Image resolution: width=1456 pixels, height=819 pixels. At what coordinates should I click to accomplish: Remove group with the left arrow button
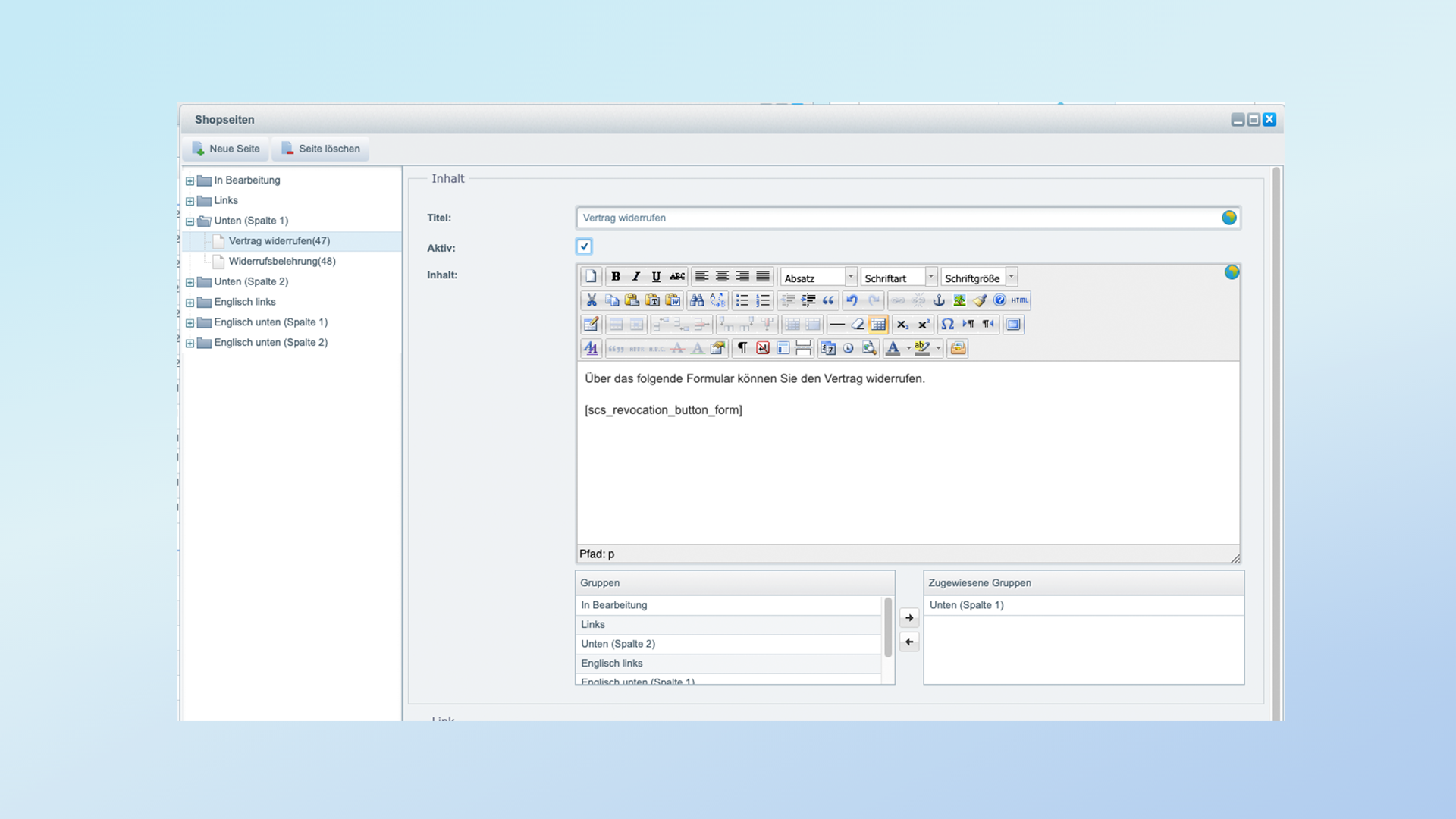point(909,642)
